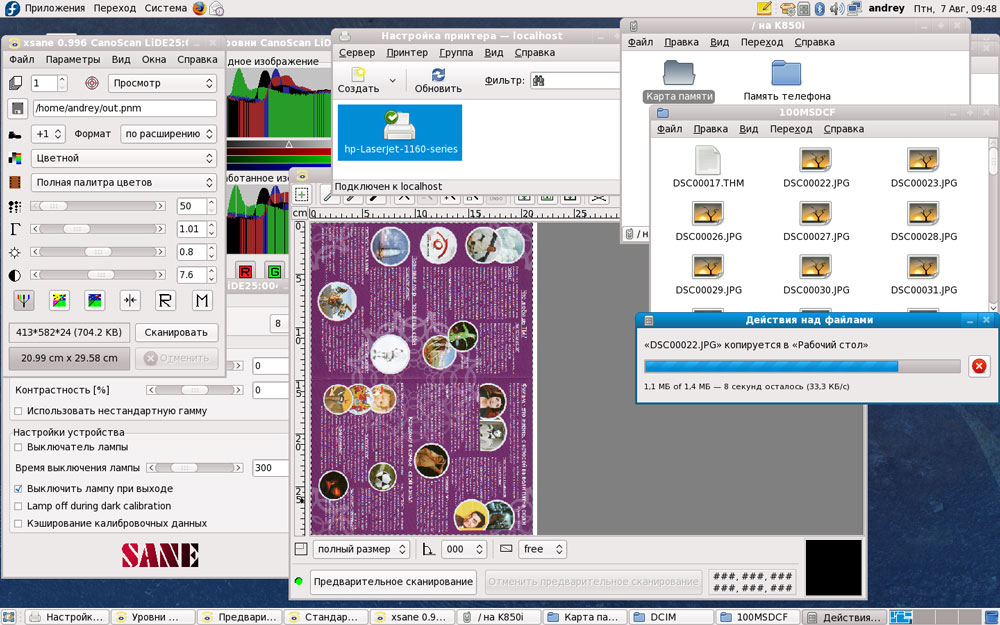Open the по расширению format dropdown
This screenshot has width=1000, height=625.
[x=168, y=134]
